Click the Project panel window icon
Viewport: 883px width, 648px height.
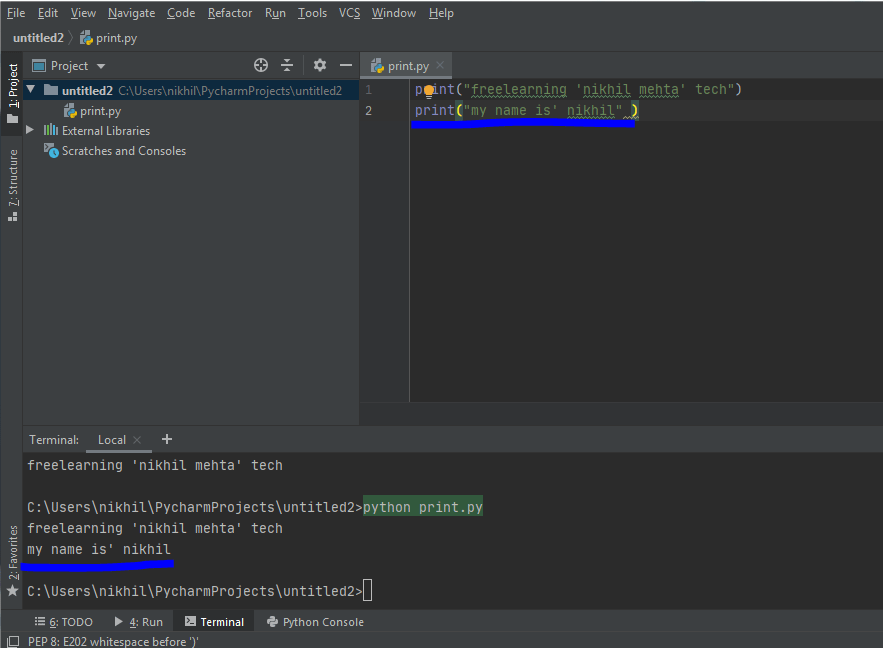click(x=39, y=66)
